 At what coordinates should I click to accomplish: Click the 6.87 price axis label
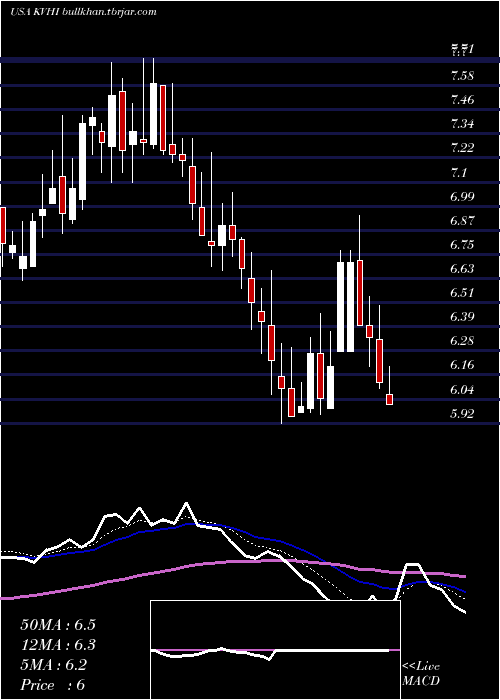click(x=462, y=221)
